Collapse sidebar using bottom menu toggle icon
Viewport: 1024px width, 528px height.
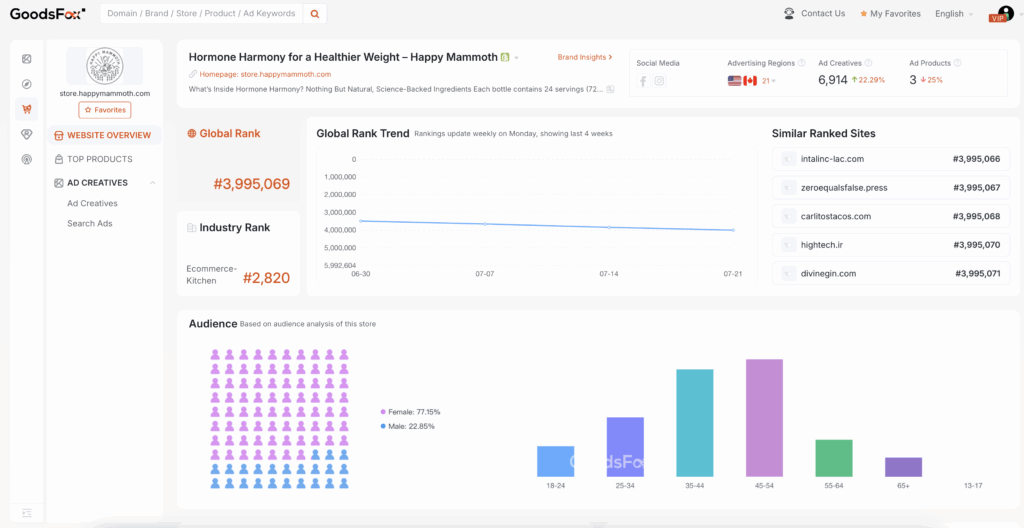click(x=26, y=513)
